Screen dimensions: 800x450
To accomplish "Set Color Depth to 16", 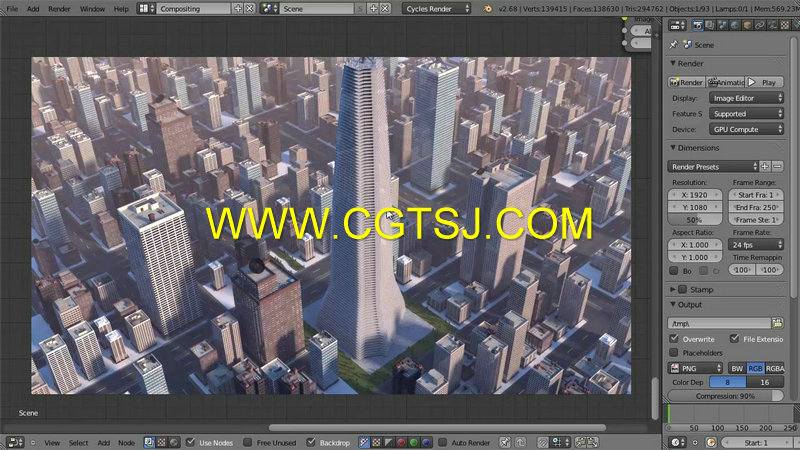I will (x=765, y=382).
